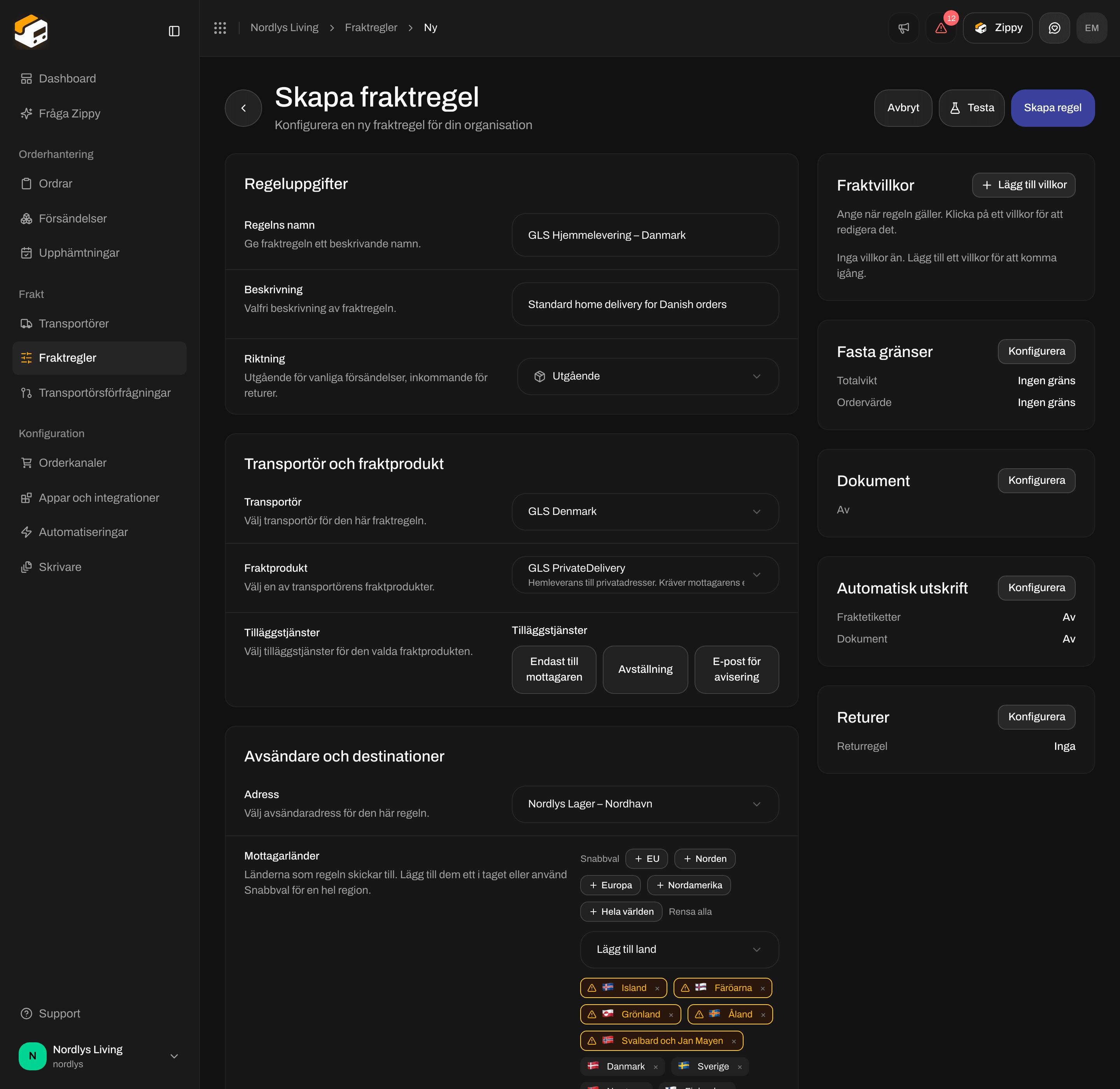The image size is (1120, 1089).
Task: Open Fråga Zippy in the sidebar
Action: point(100,113)
